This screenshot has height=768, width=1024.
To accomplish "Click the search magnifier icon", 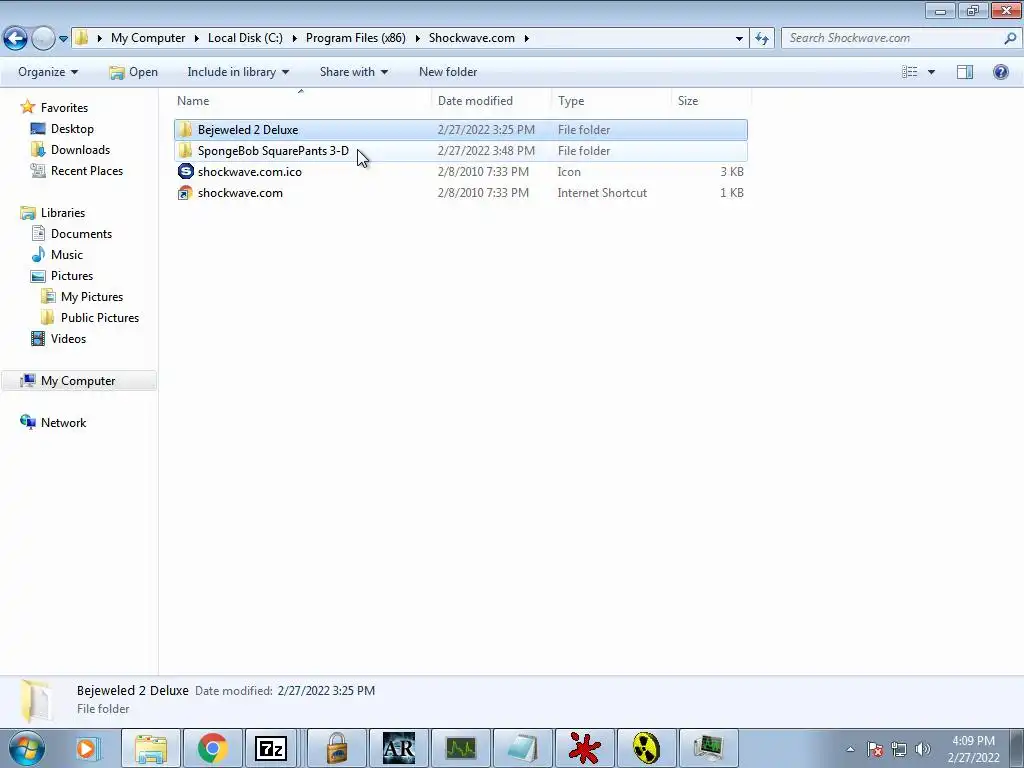I will coord(1010,38).
